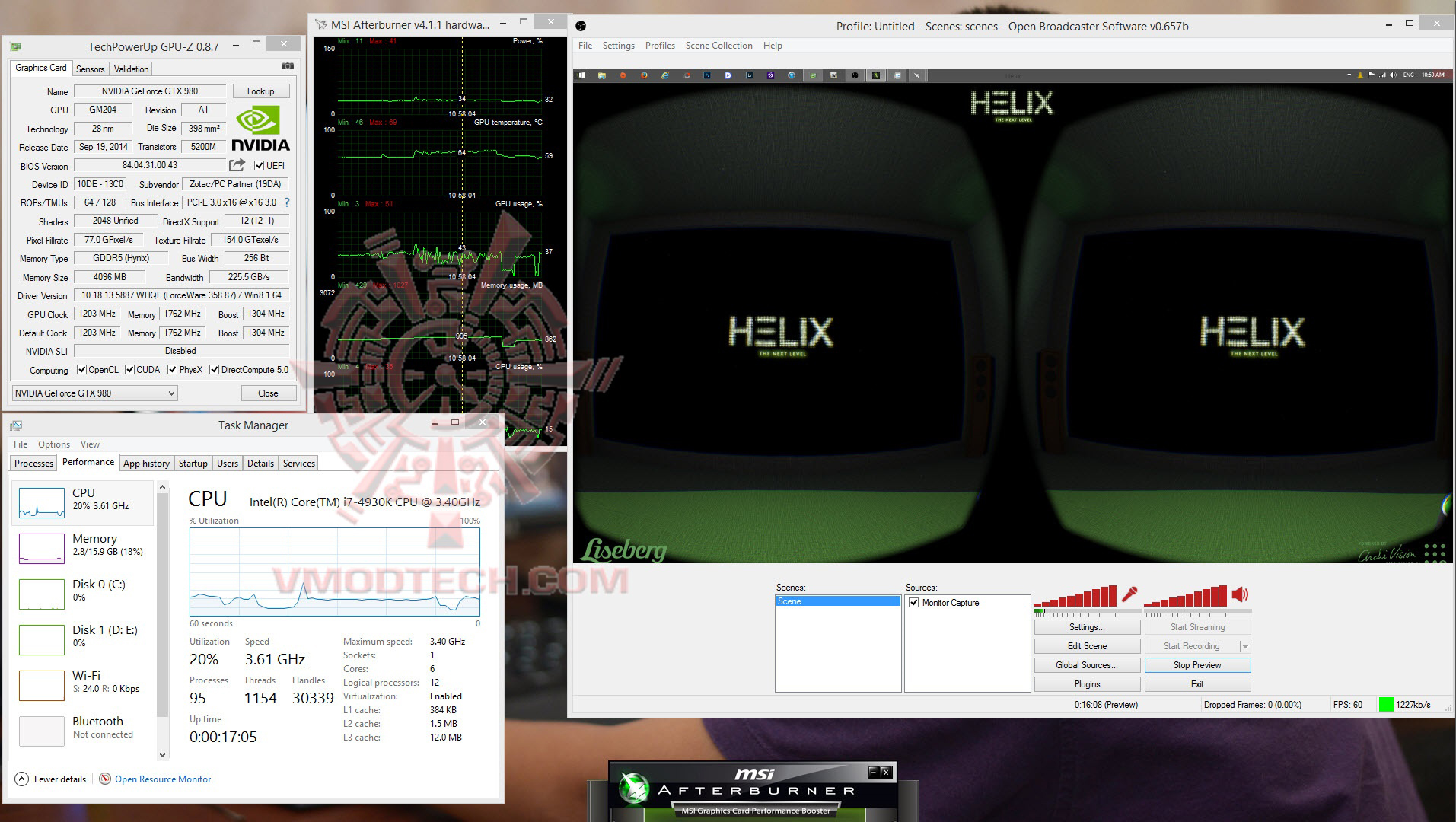The image size is (1456, 822).
Task: Open the Scene Collection menu in OBS
Action: click(718, 46)
